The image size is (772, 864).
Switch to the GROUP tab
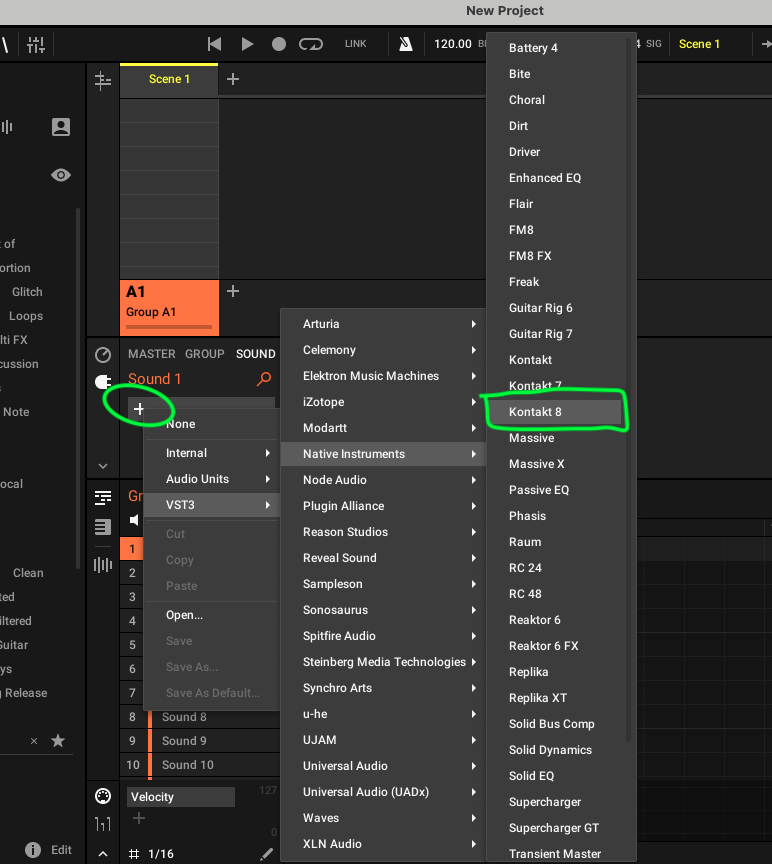(204, 354)
